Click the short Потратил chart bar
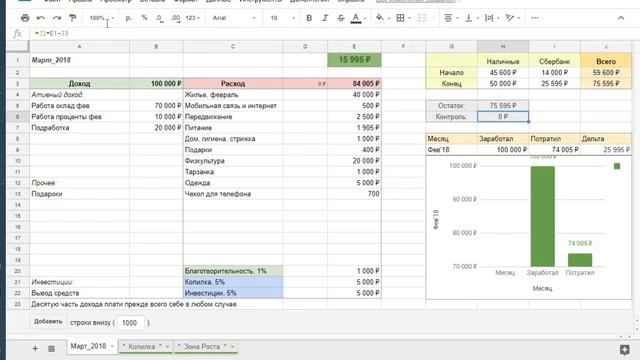640x360 pixels. click(580, 260)
